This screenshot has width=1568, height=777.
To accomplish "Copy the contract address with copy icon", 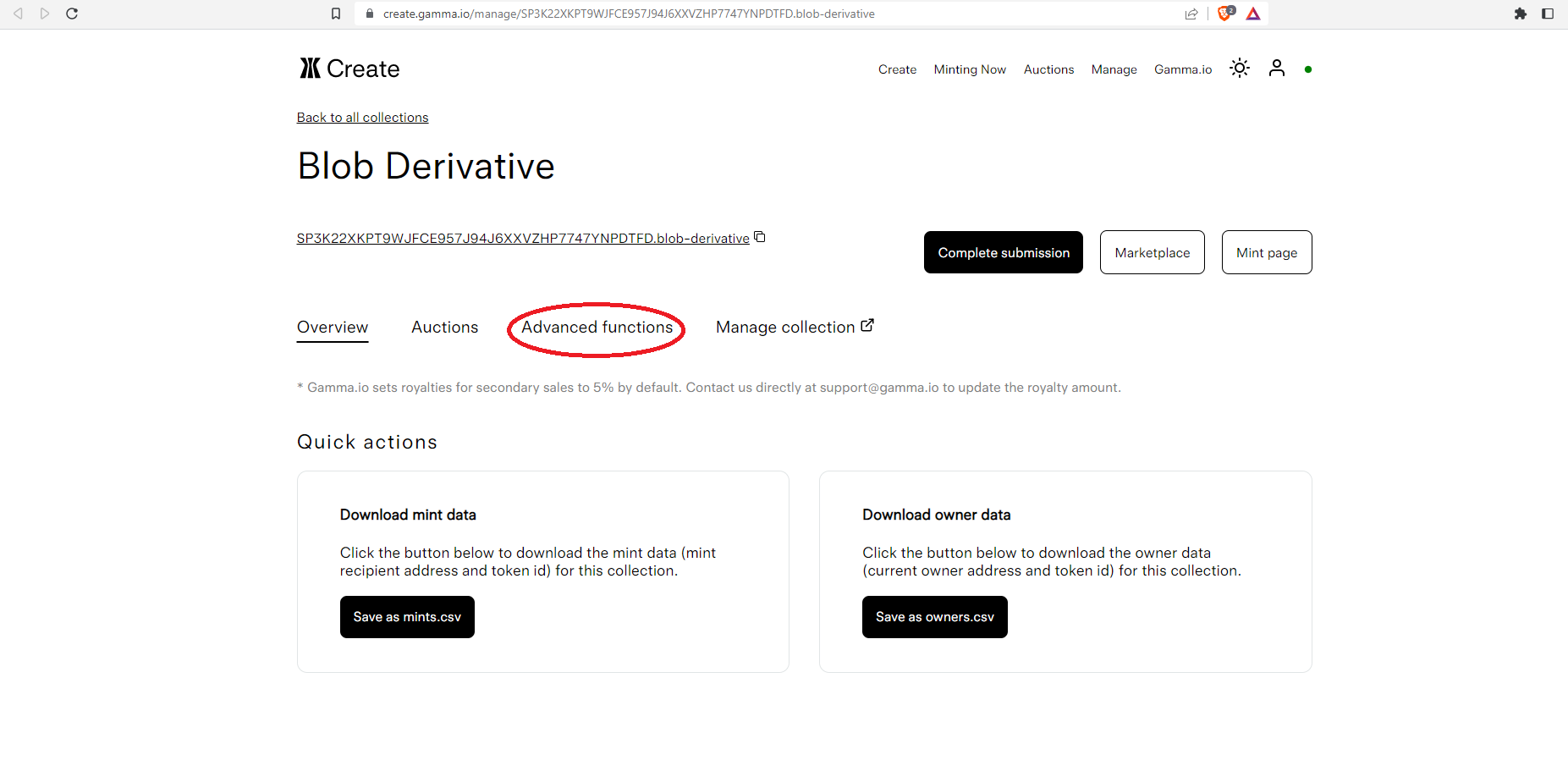I will coord(760,237).
